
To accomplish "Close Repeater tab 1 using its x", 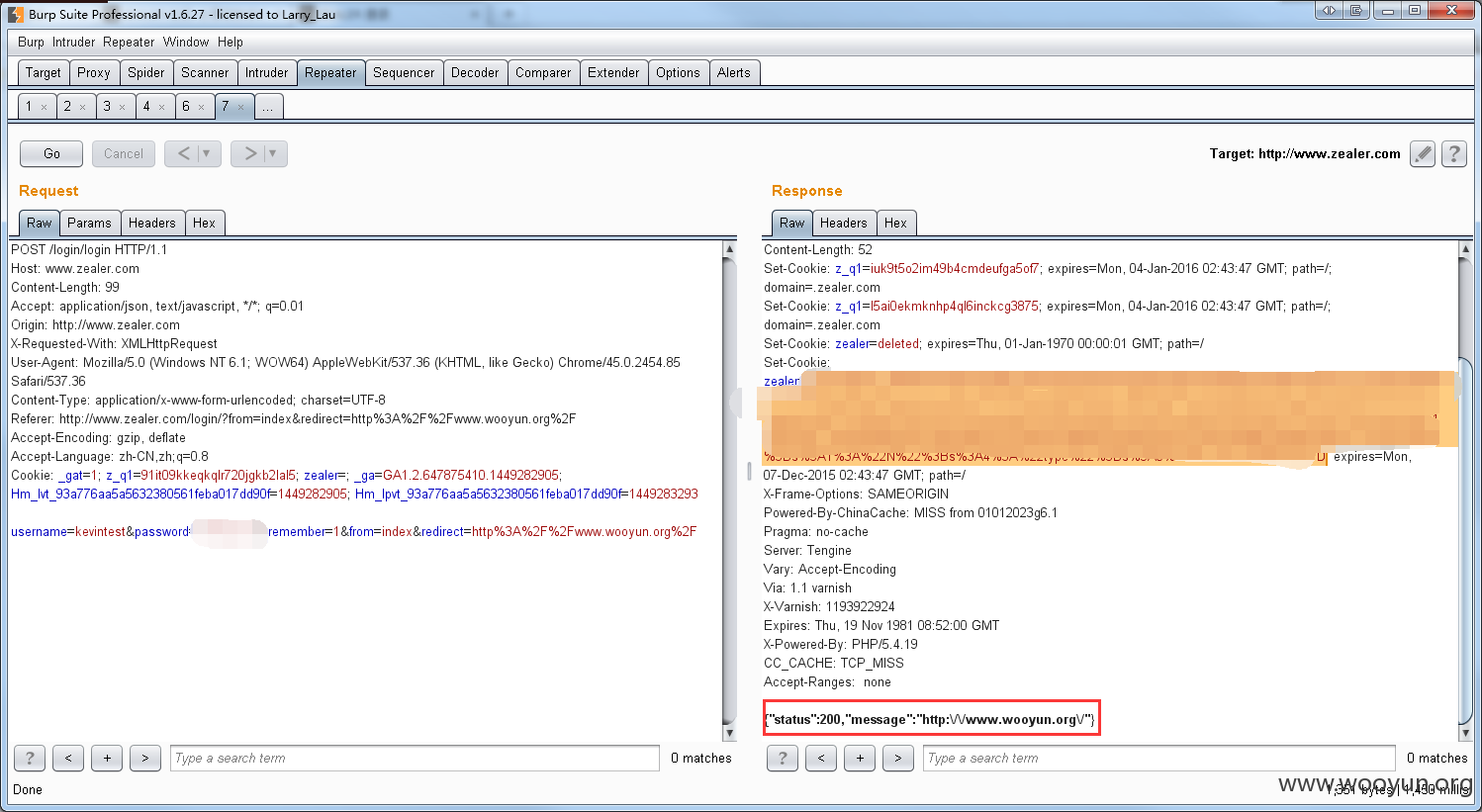I will pos(44,107).
